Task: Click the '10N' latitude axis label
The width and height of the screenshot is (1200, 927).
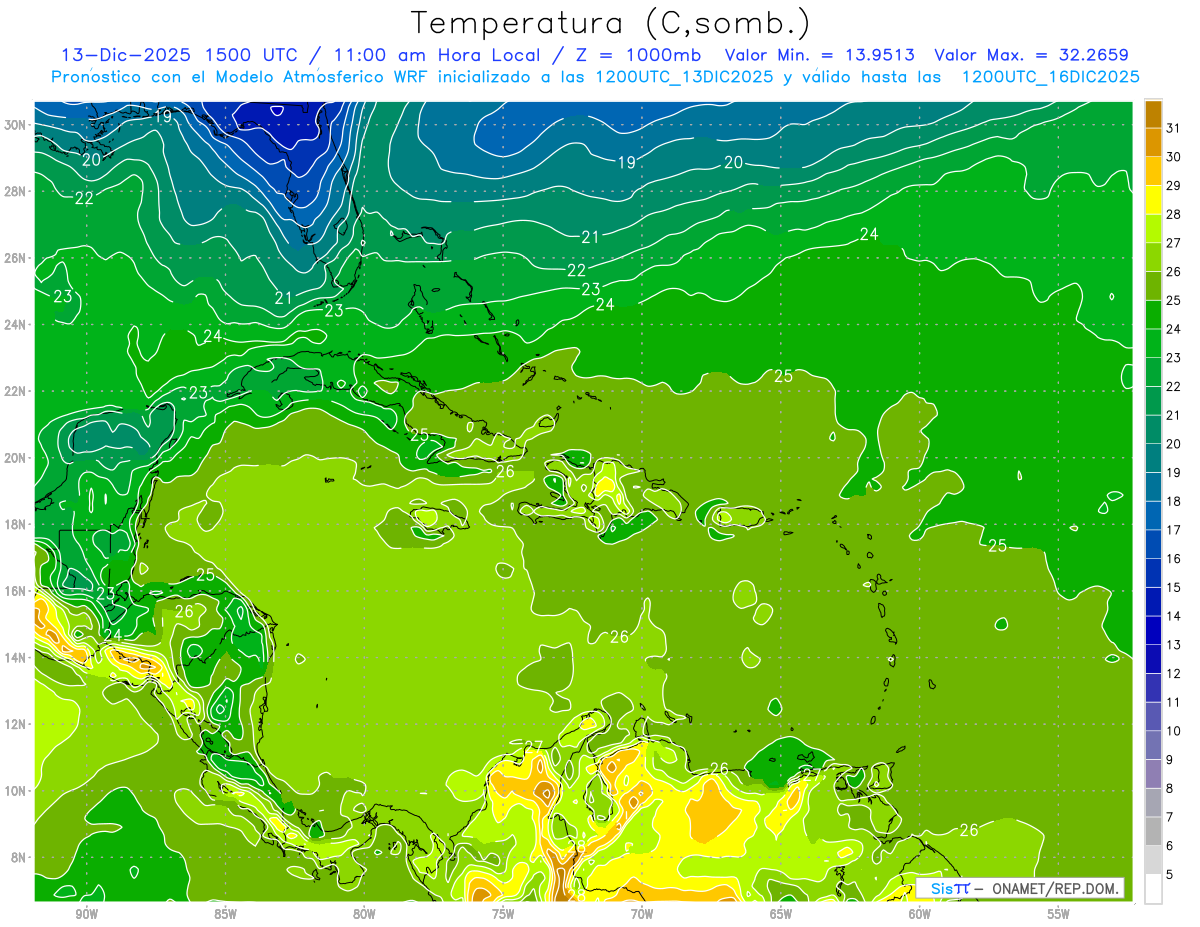Action: click(x=16, y=790)
